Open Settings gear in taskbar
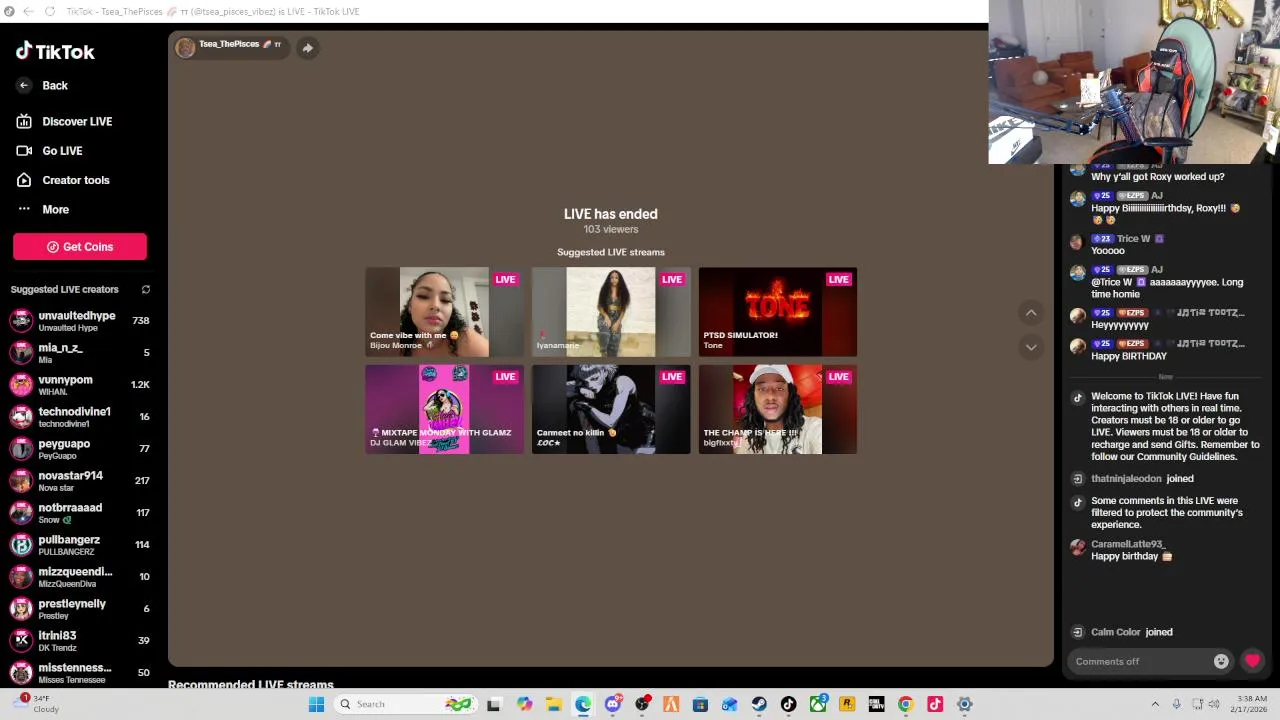Viewport: 1280px width, 720px height. (964, 704)
